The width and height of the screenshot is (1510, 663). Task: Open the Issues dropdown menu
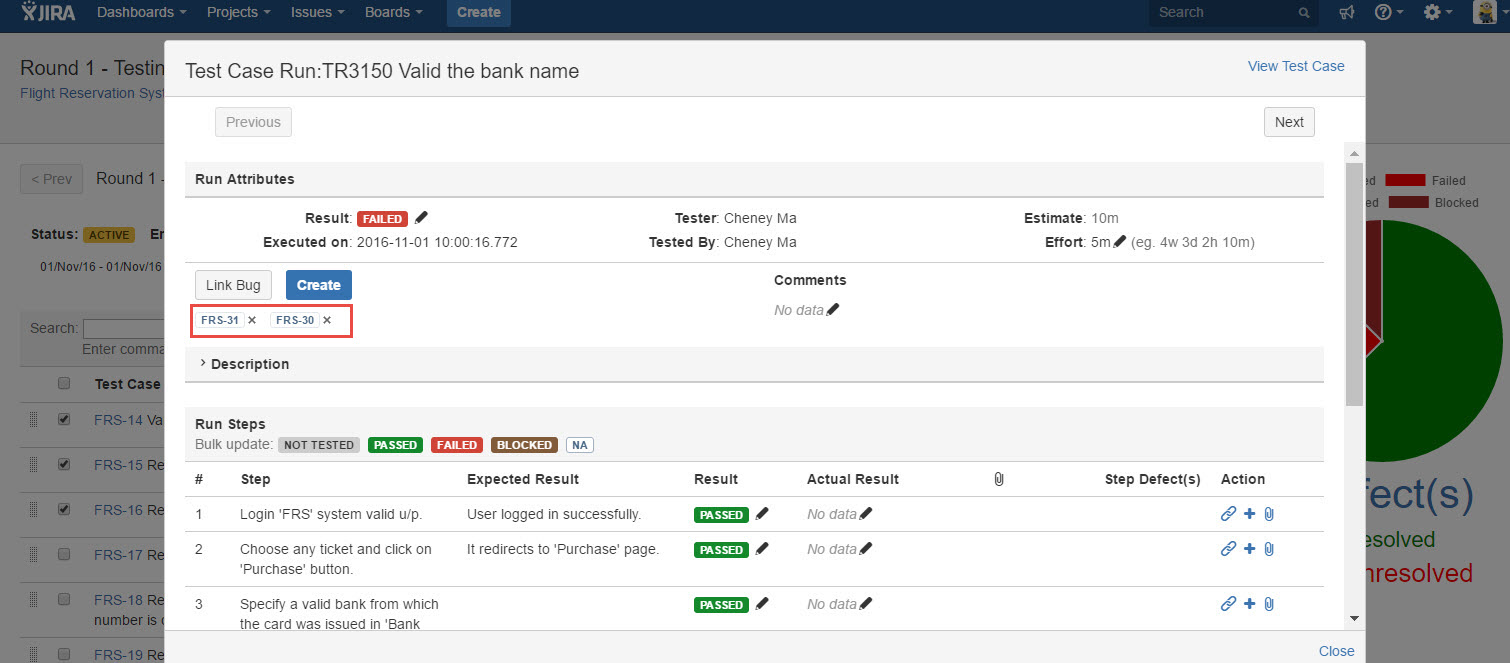(x=318, y=12)
